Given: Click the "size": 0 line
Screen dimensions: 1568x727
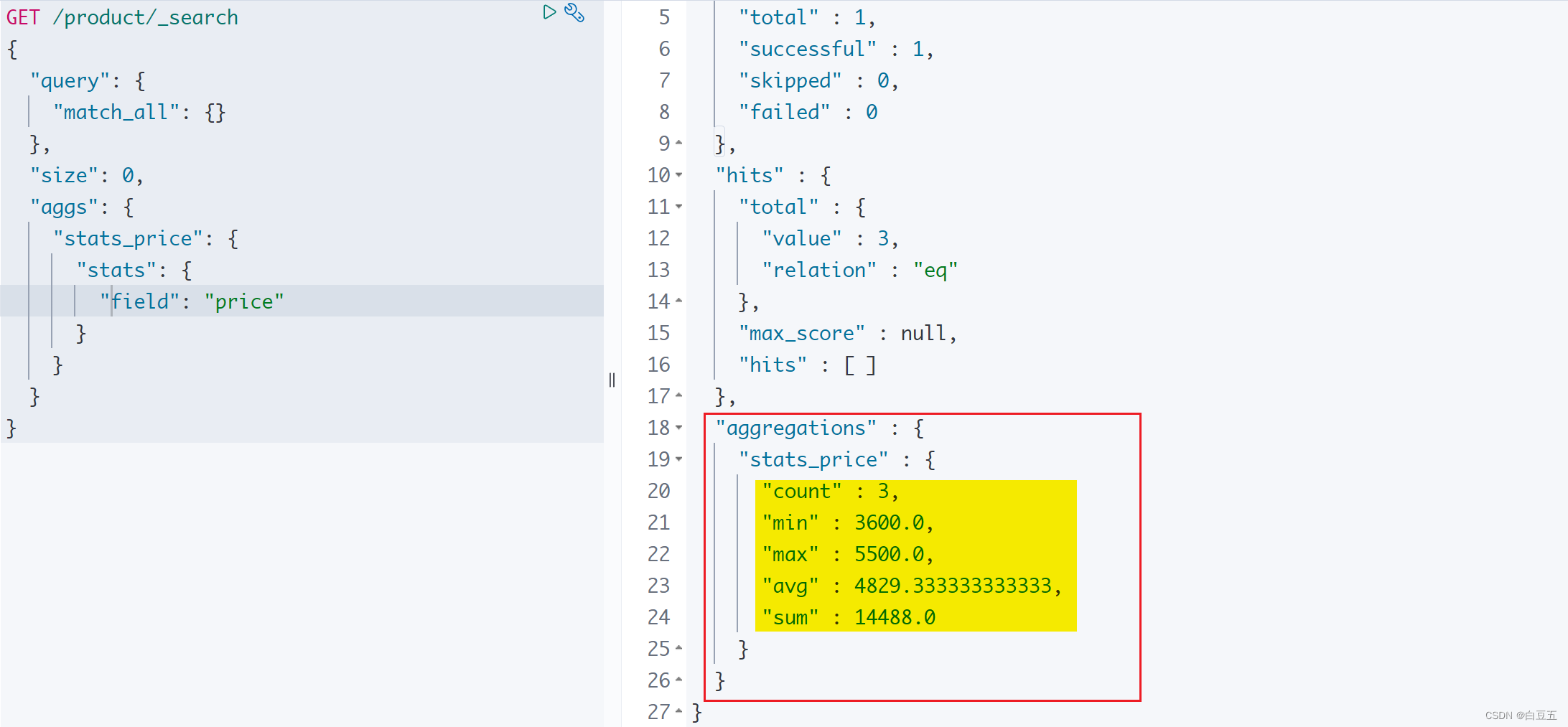Looking at the screenshot, I should (87, 175).
